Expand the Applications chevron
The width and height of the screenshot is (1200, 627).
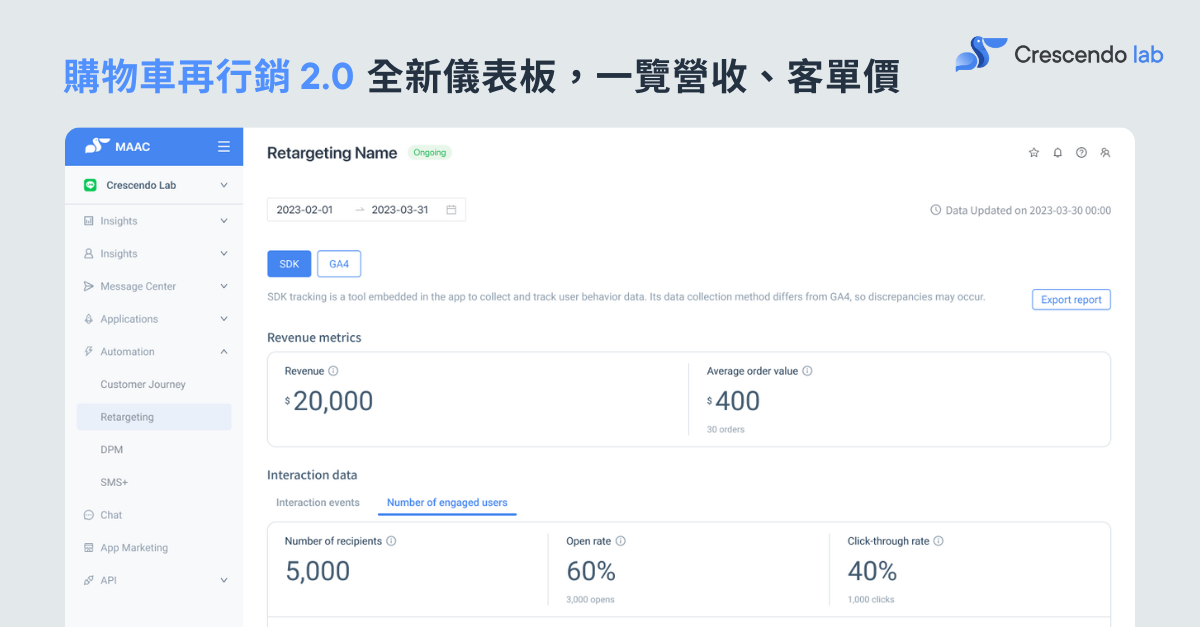pos(224,319)
